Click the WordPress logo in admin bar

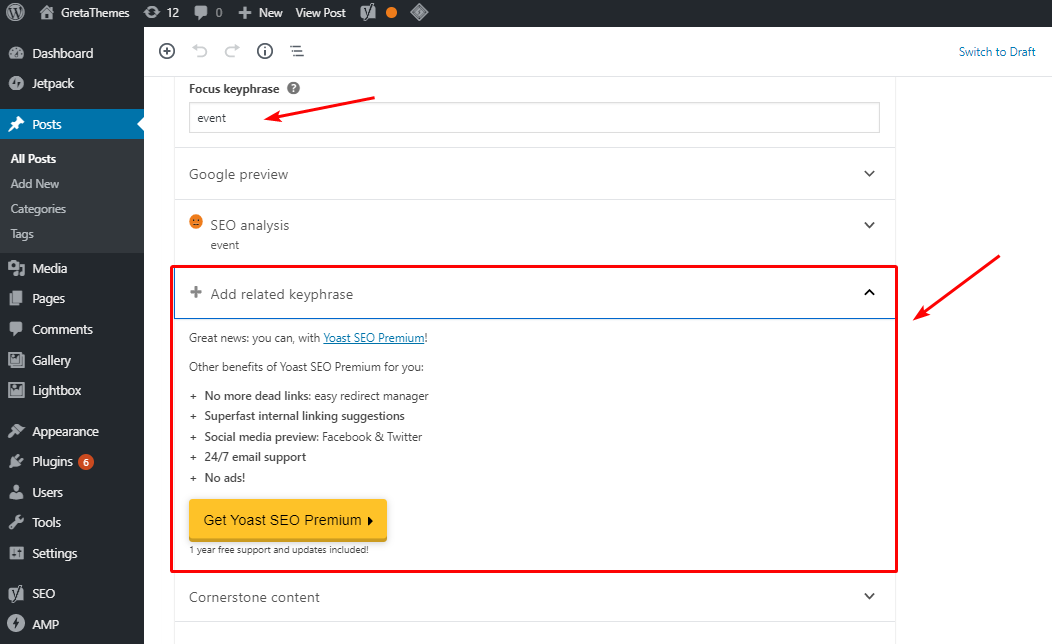tap(15, 13)
